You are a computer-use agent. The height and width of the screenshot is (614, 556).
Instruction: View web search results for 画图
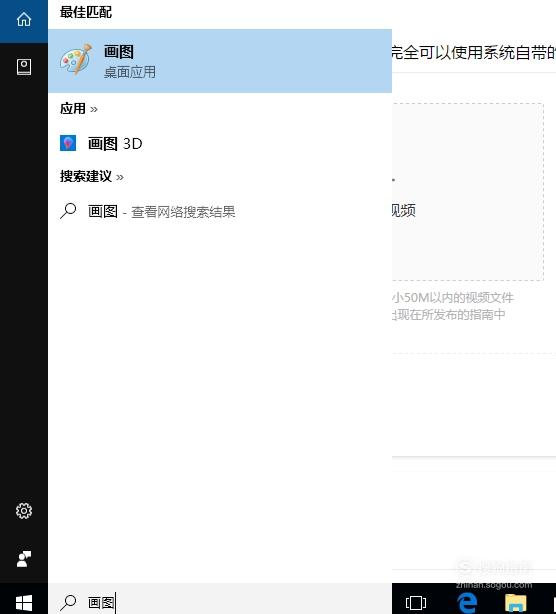coord(220,211)
